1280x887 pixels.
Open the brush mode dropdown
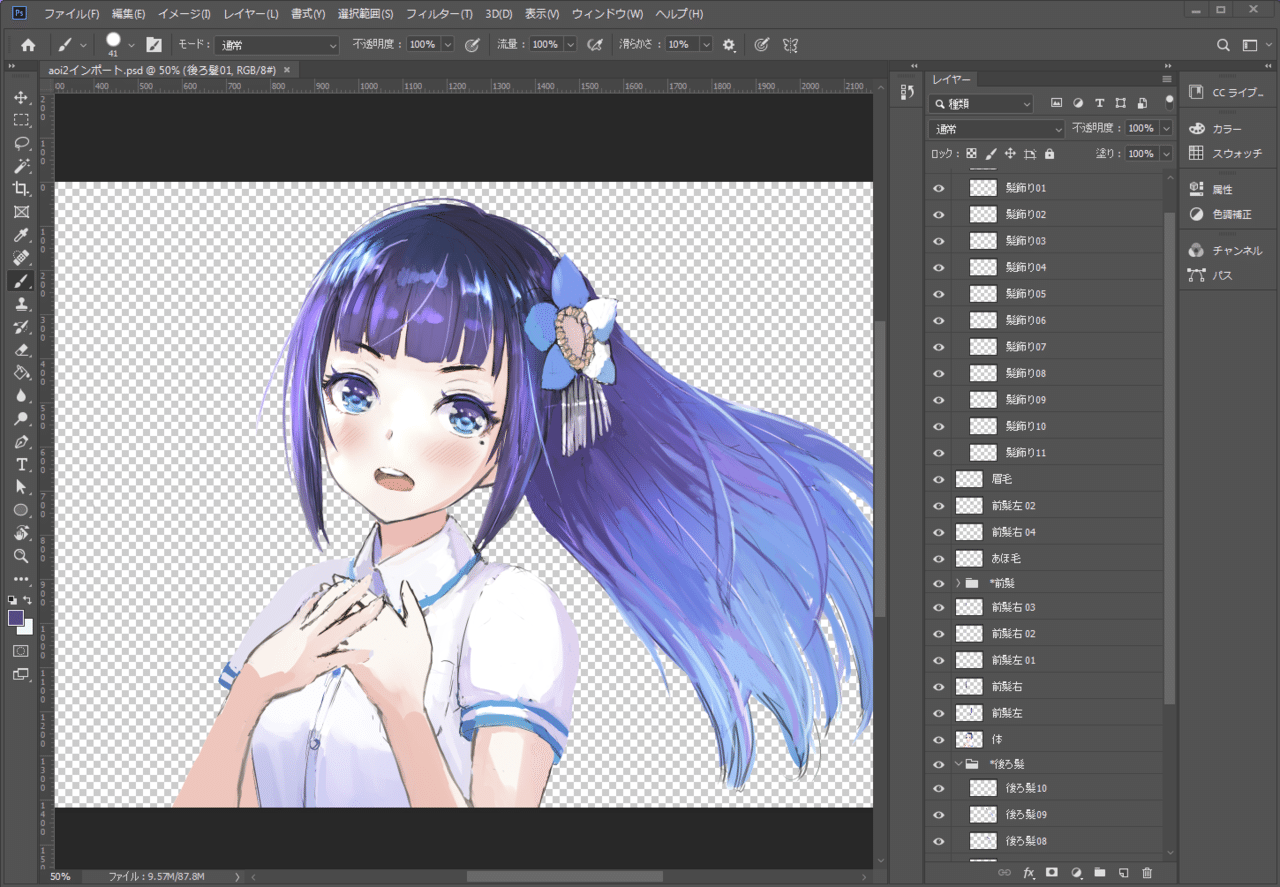(277, 45)
